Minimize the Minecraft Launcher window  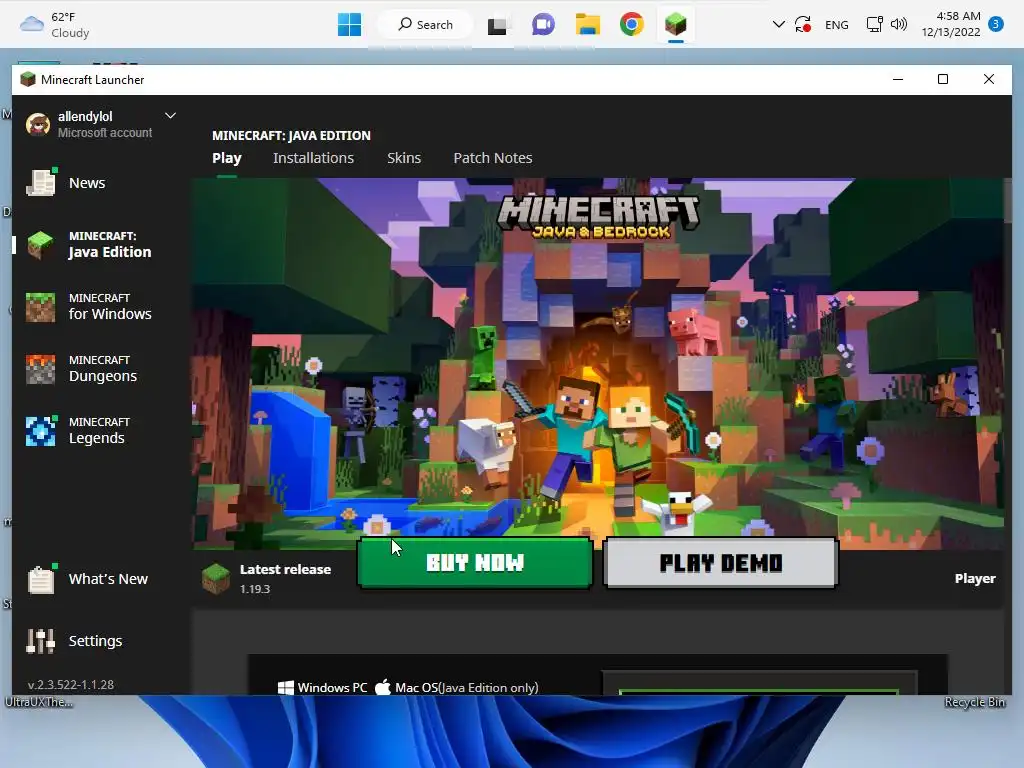click(898, 79)
